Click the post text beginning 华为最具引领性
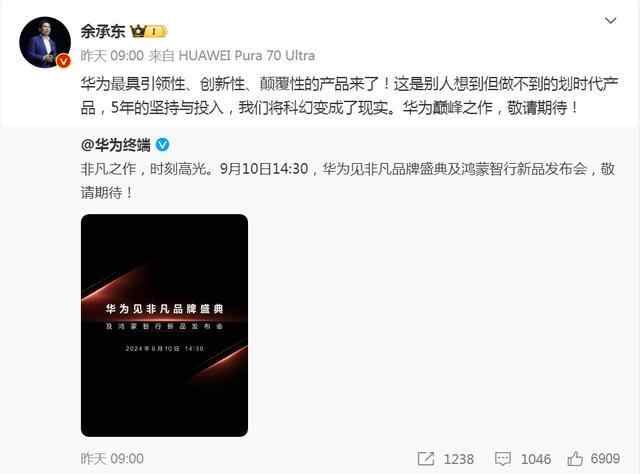640x474 pixels. pyautogui.click(x=350, y=96)
